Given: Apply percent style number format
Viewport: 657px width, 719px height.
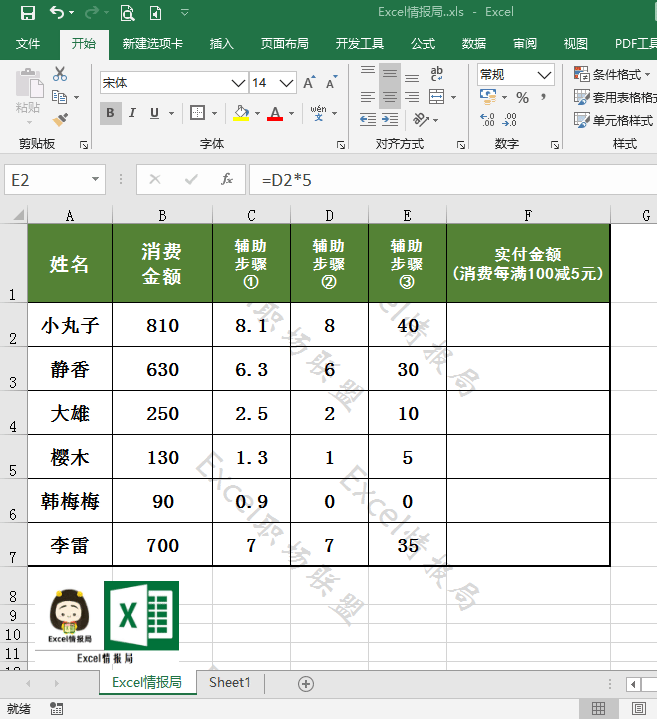Looking at the screenshot, I should coord(522,97).
